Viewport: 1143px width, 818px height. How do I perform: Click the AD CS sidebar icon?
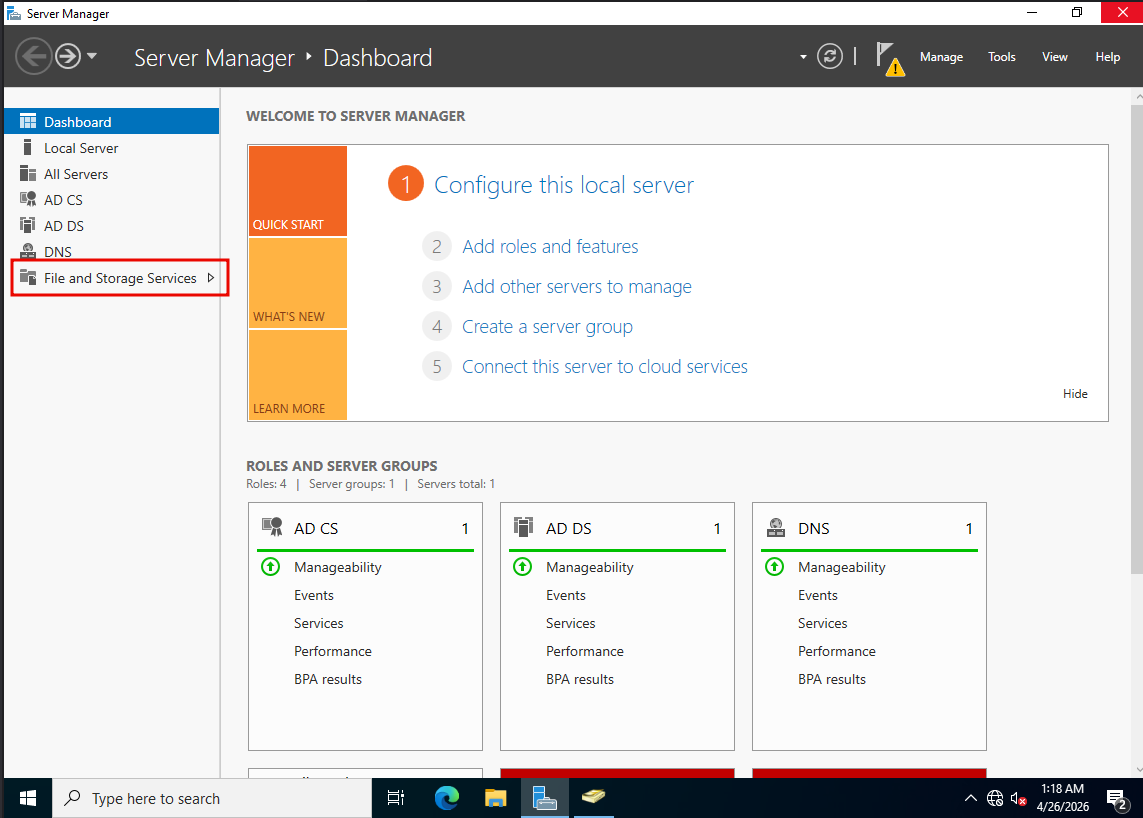pyautogui.click(x=28, y=199)
